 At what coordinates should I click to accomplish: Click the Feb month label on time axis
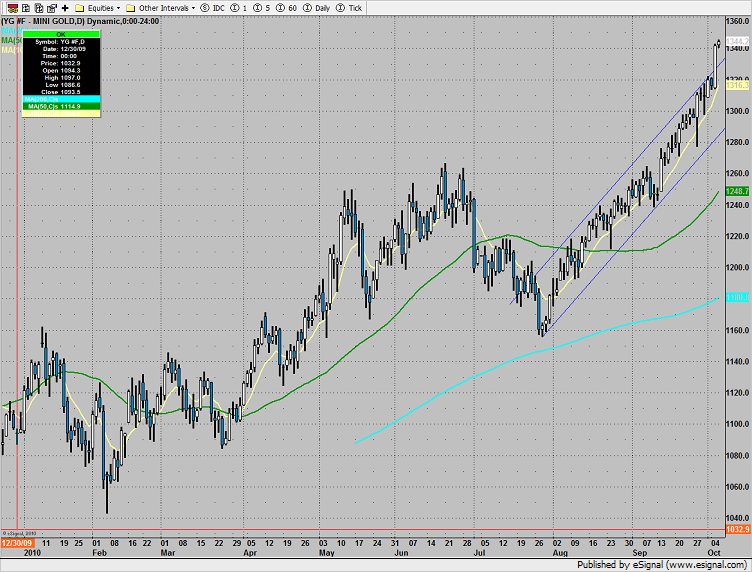click(x=99, y=553)
